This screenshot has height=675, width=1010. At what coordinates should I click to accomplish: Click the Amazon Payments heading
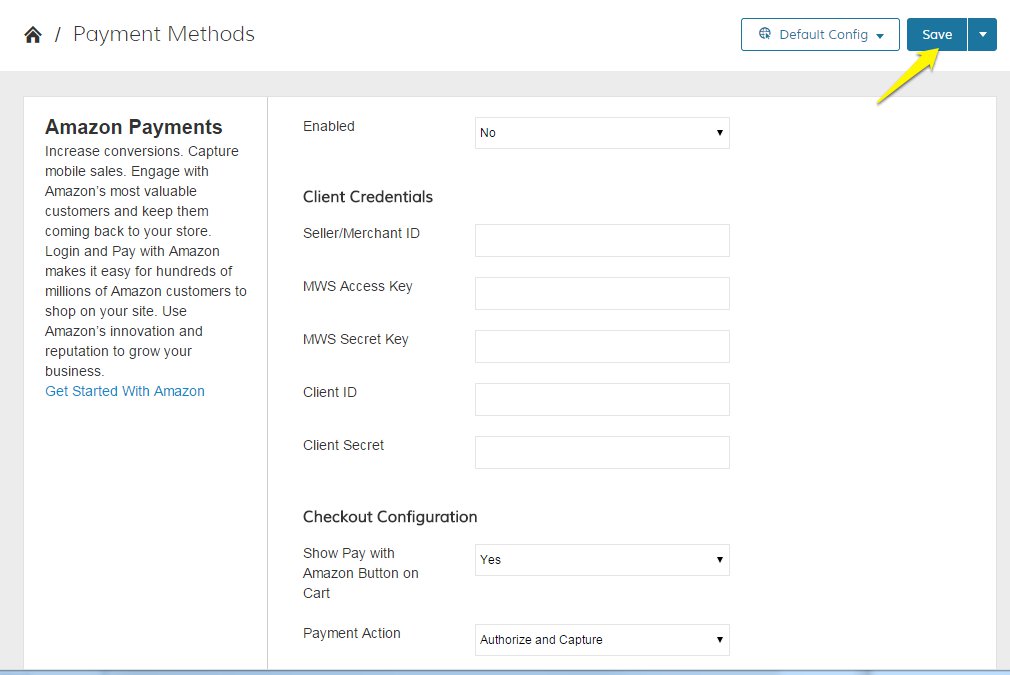[x=133, y=127]
